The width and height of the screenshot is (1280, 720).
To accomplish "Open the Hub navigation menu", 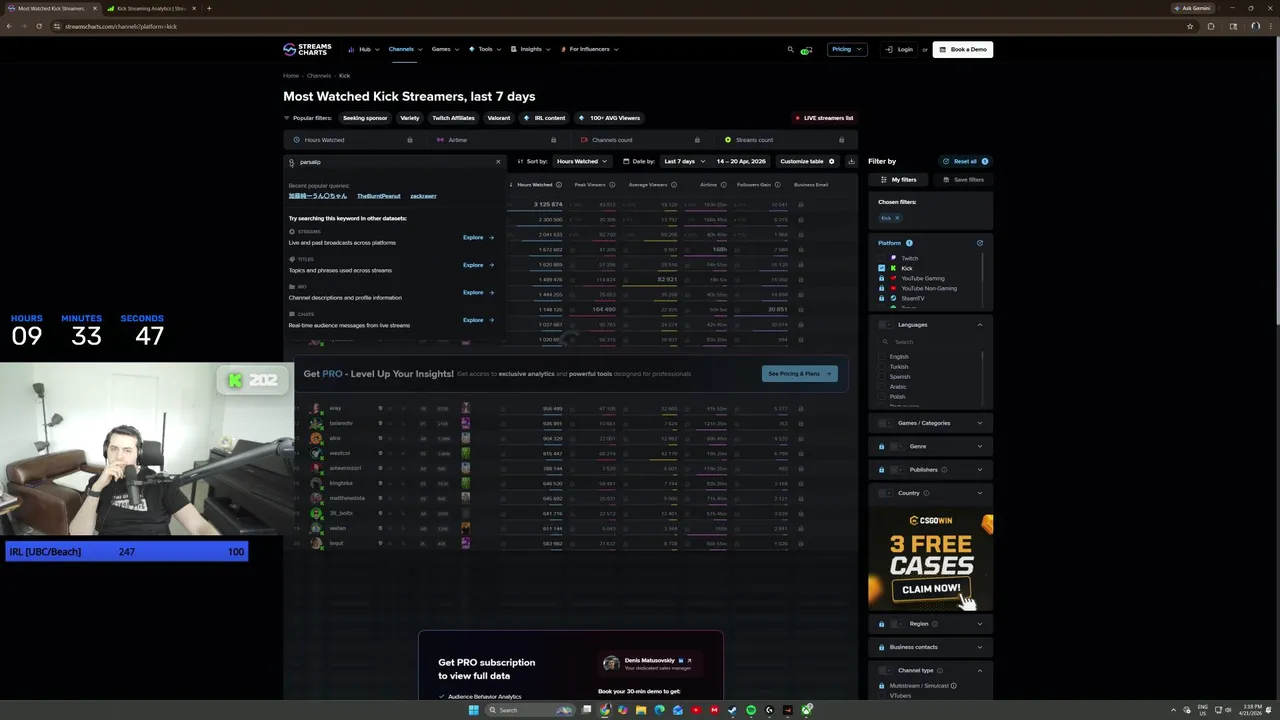I will (x=364, y=49).
